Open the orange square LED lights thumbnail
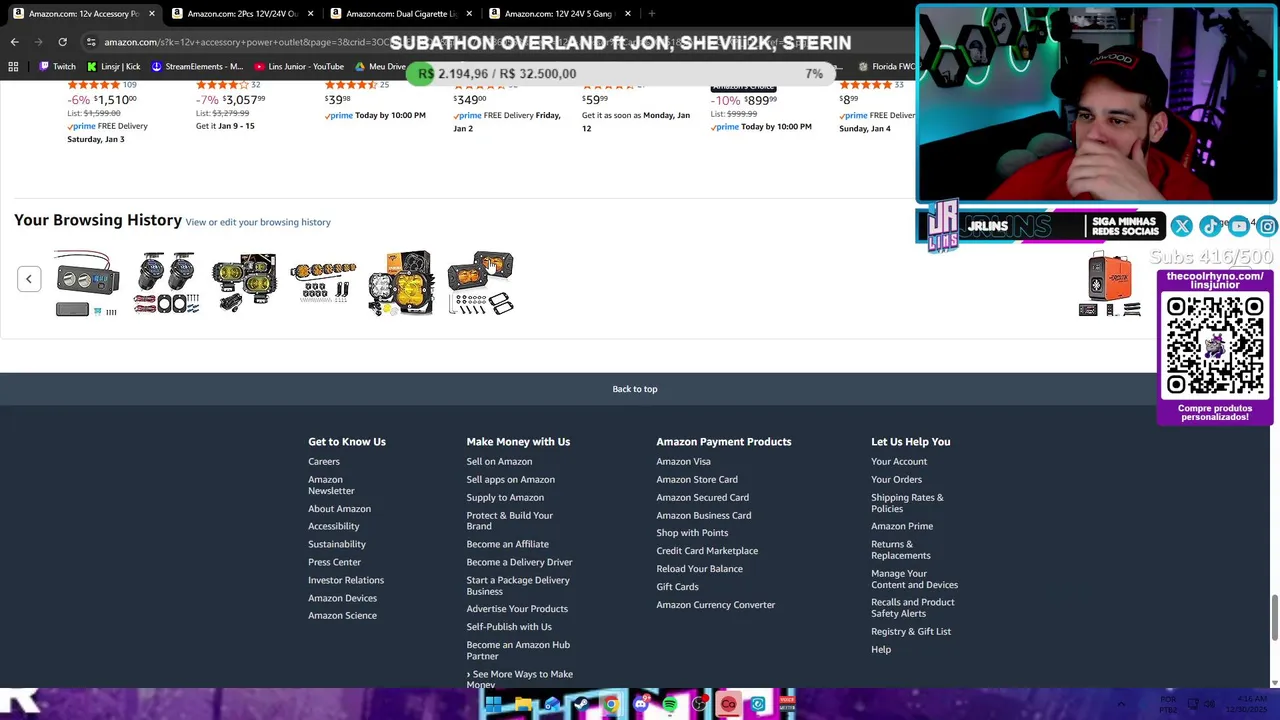This screenshot has width=1280, height=720. point(480,284)
